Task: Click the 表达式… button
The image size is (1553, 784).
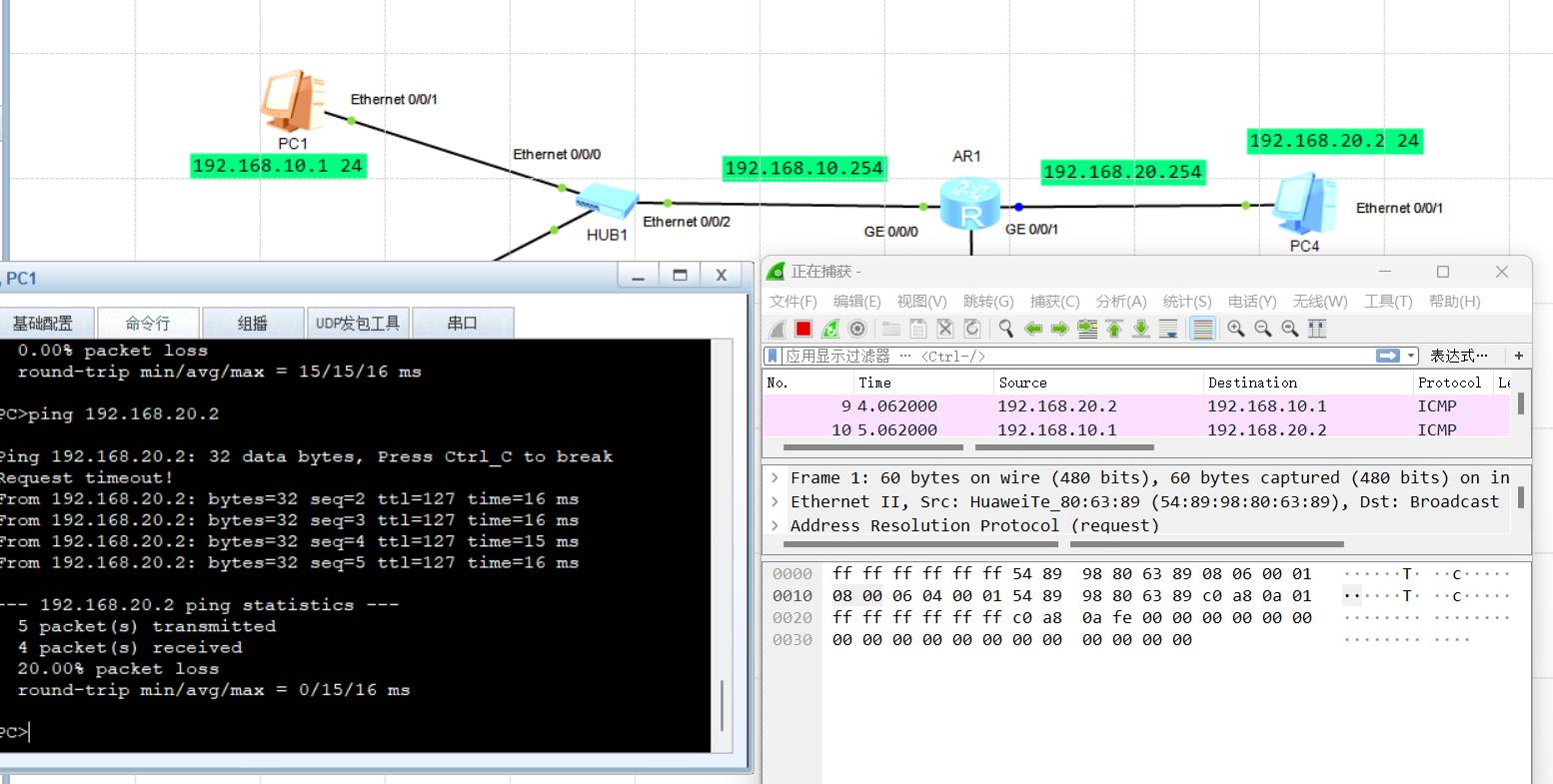Action: [x=1458, y=356]
